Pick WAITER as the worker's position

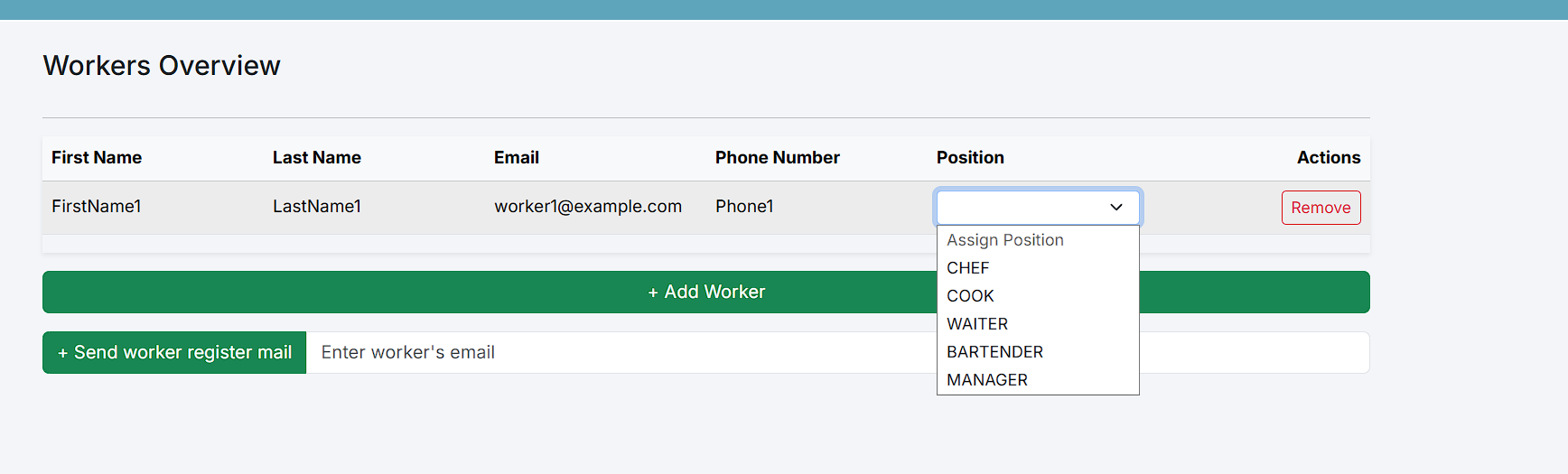[977, 324]
